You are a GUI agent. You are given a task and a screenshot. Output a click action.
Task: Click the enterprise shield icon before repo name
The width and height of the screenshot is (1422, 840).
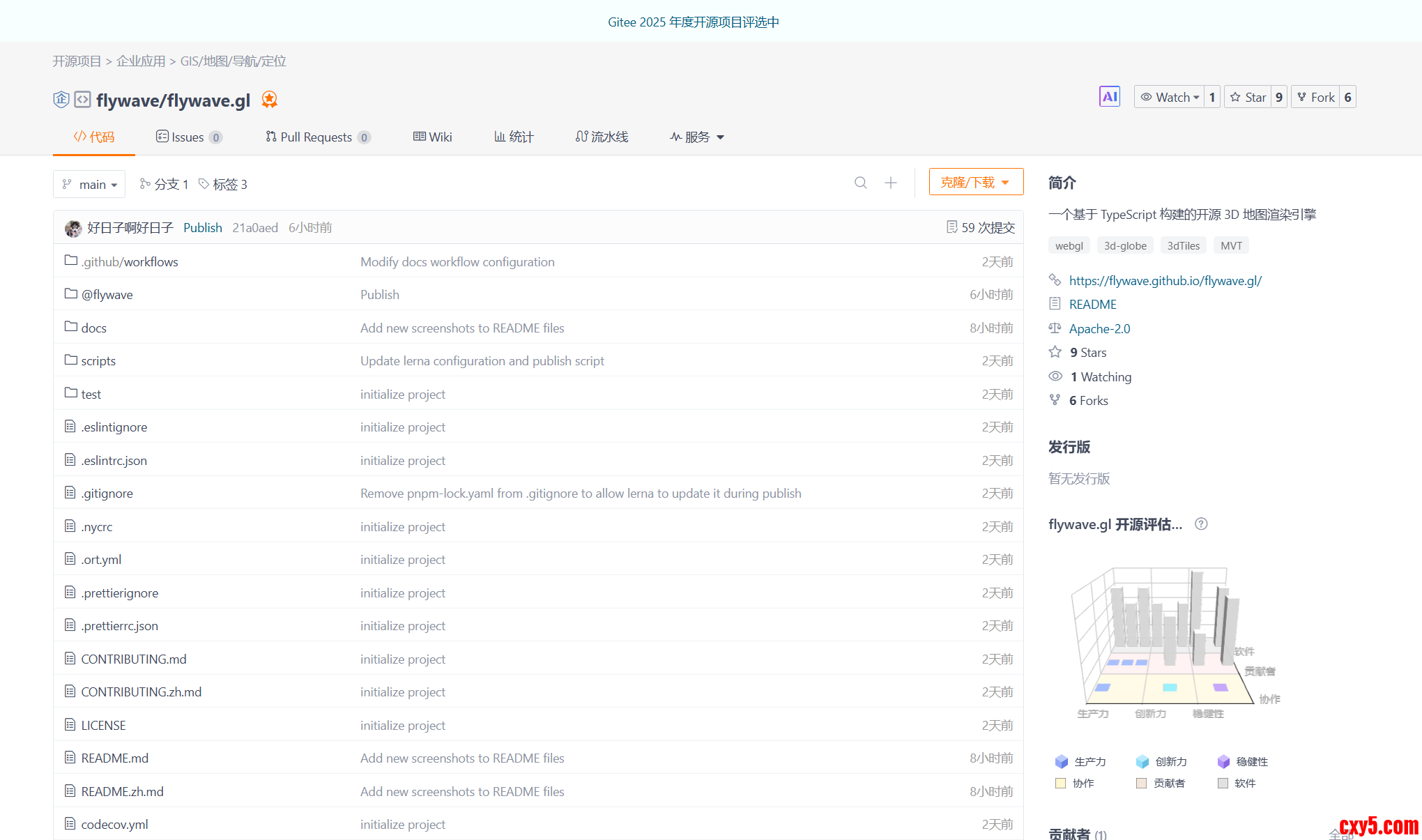click(61, 100)
